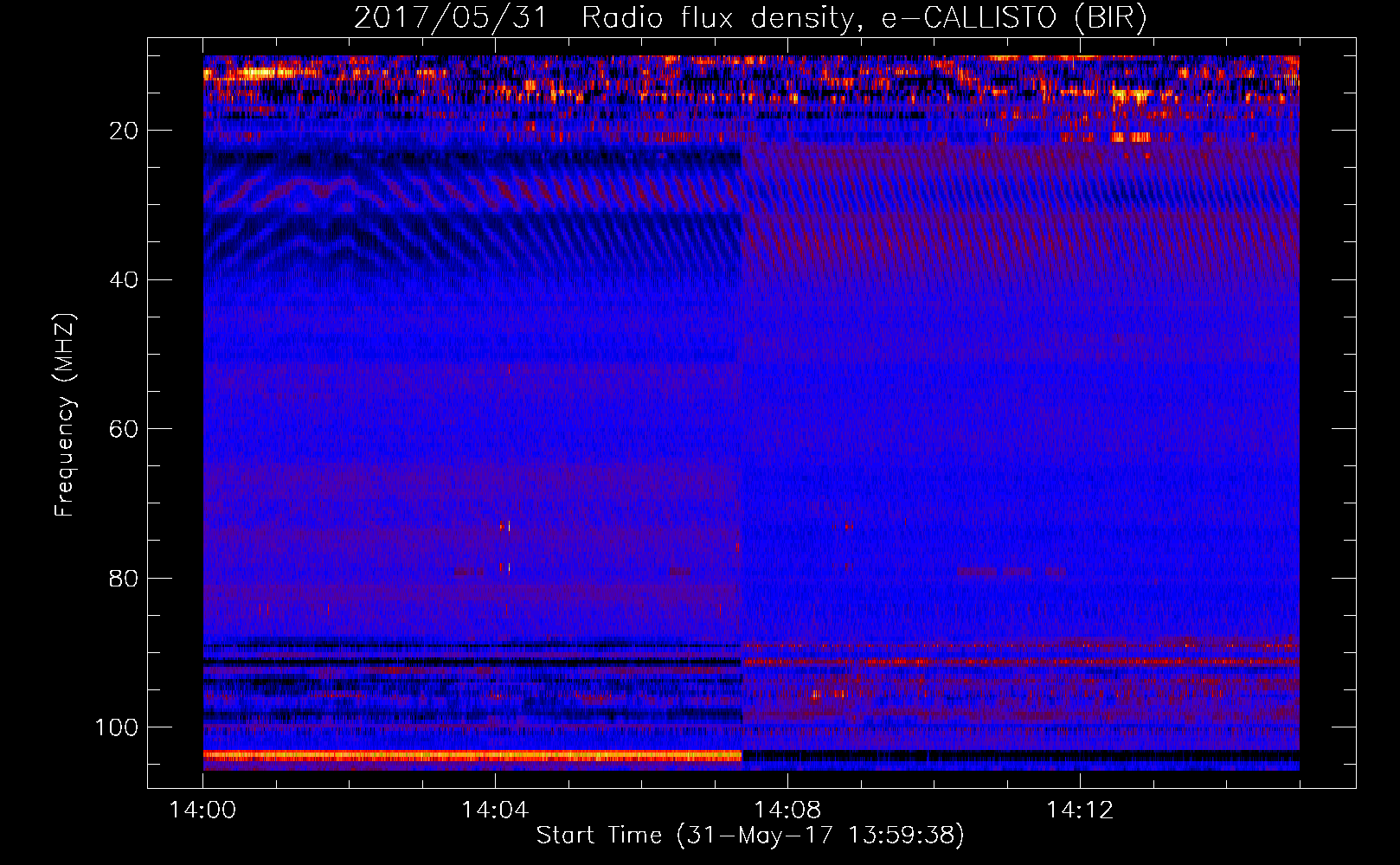Click the 14:12 time tick label

pyautogui.click(x=1080, y=811)
